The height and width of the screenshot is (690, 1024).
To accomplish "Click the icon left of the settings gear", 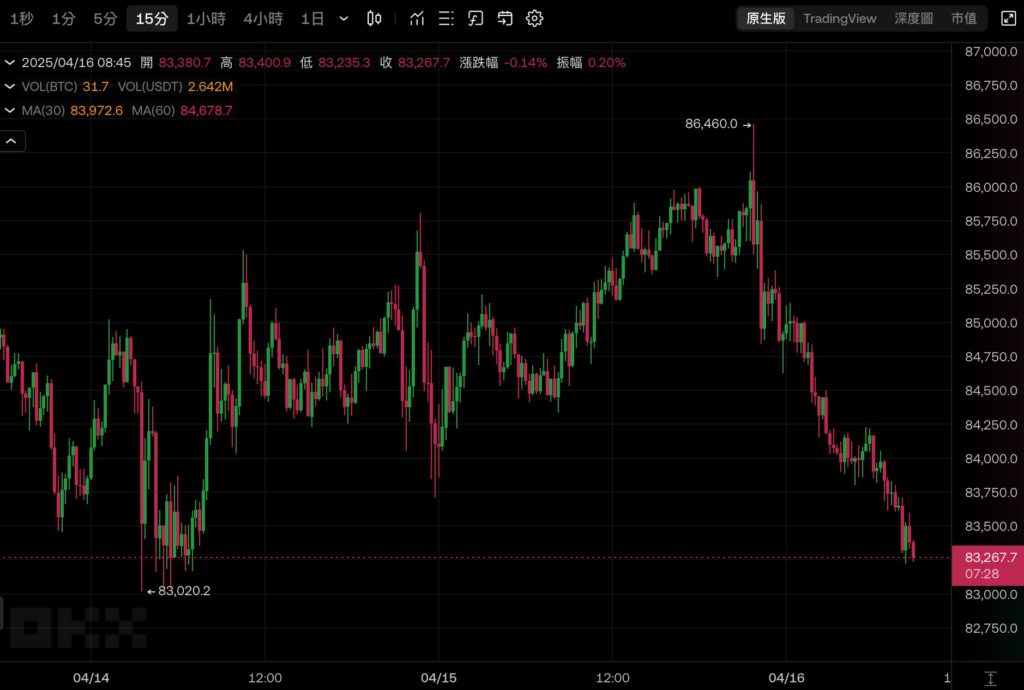I will (x=505, y=18).
